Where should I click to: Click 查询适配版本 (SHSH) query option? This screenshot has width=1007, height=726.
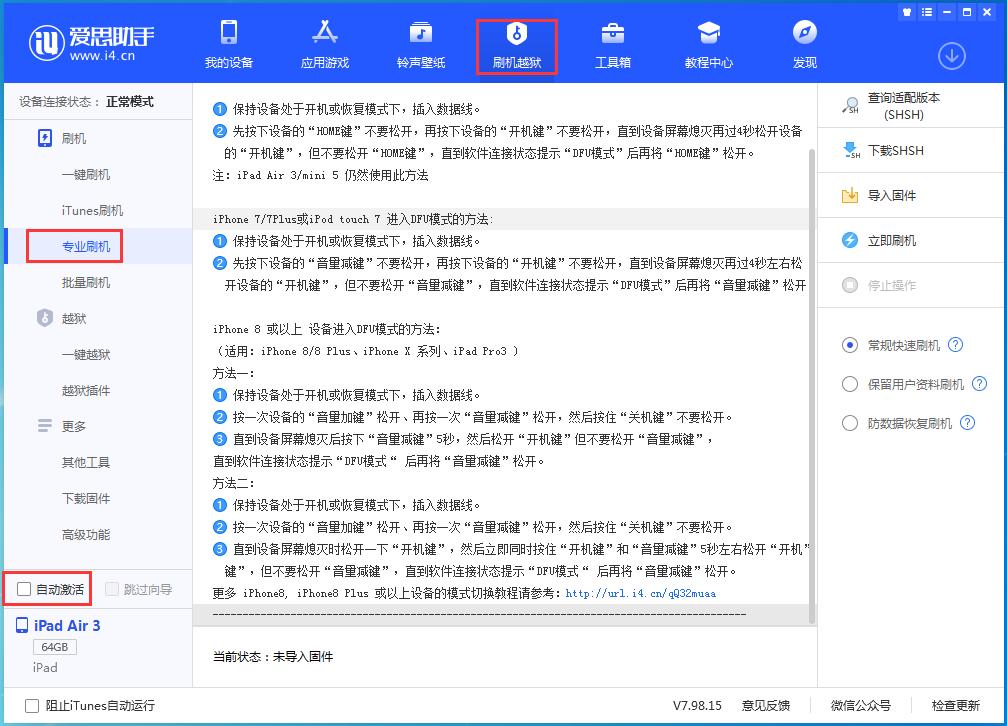click(905, 108)
